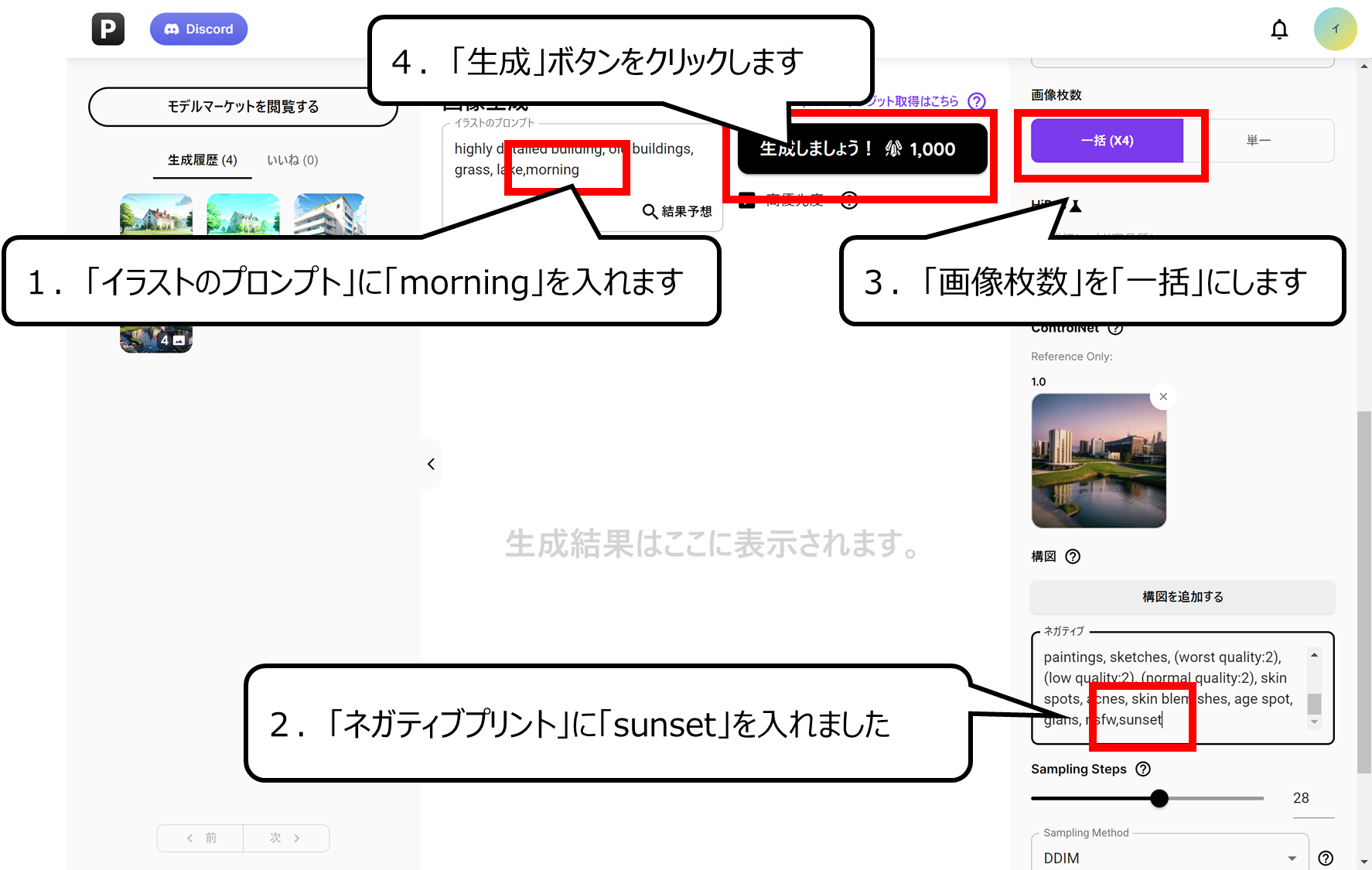Go to previous page 前
The image size is (1372, 870).
[200, 838]
